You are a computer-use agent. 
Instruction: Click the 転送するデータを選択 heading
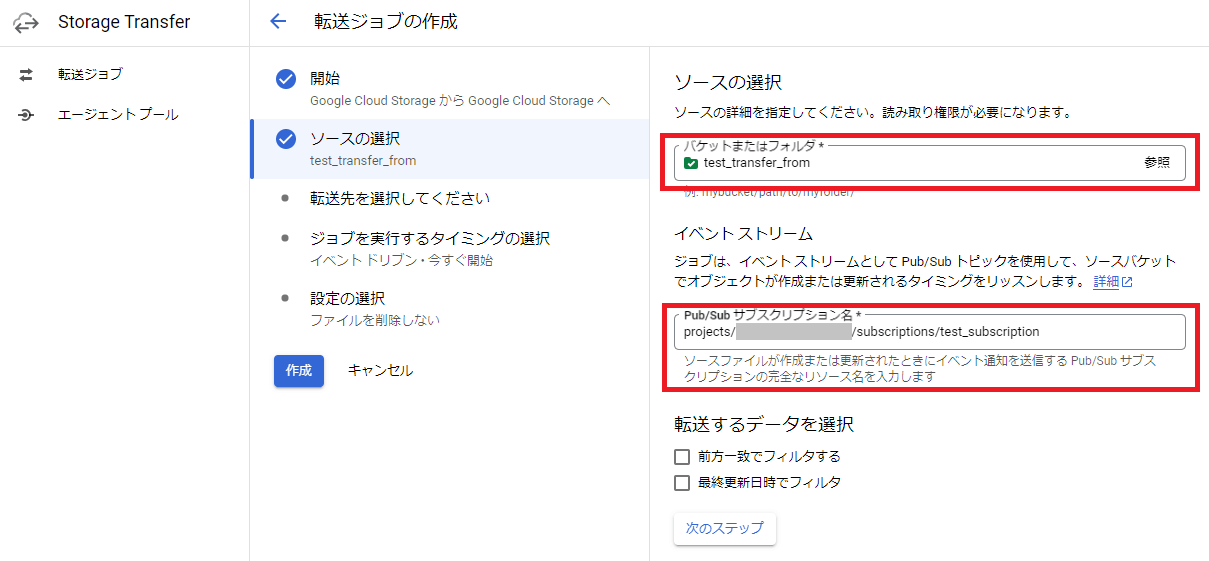pyautogui.click(x=764, y=424)
